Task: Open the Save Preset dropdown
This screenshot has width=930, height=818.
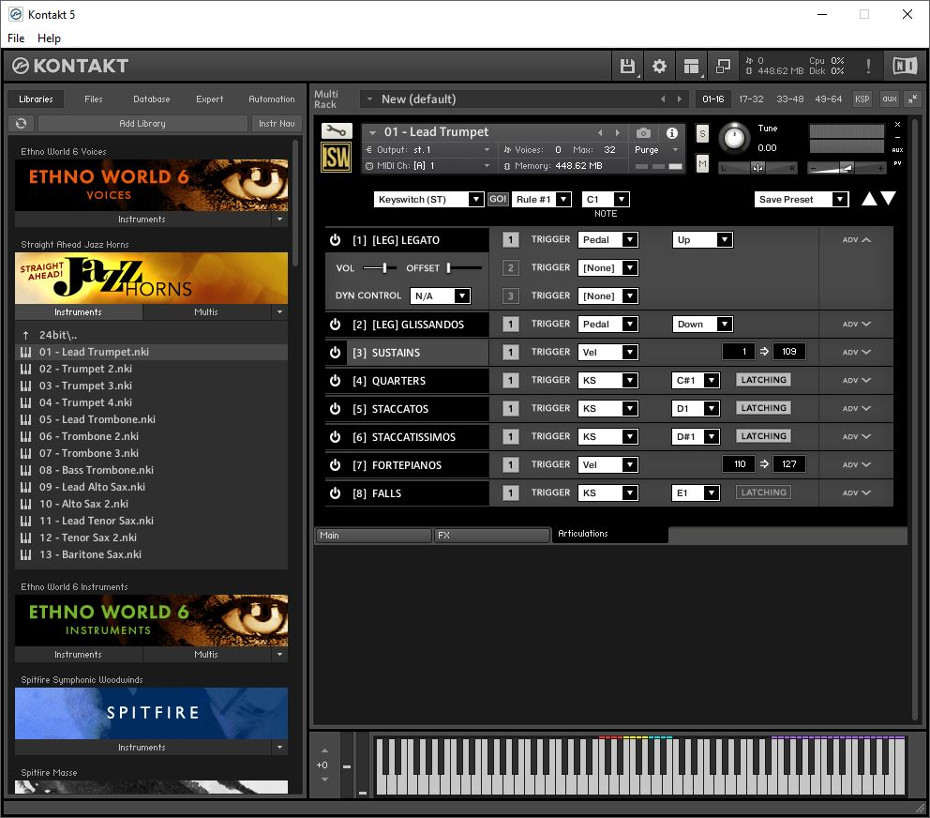Action: click(801, 199)
